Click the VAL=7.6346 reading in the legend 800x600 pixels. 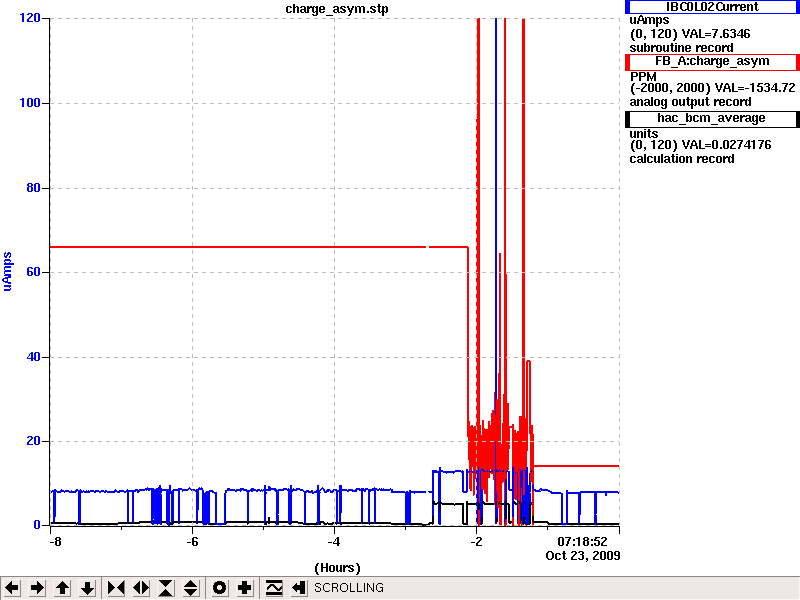coord(715,34)
